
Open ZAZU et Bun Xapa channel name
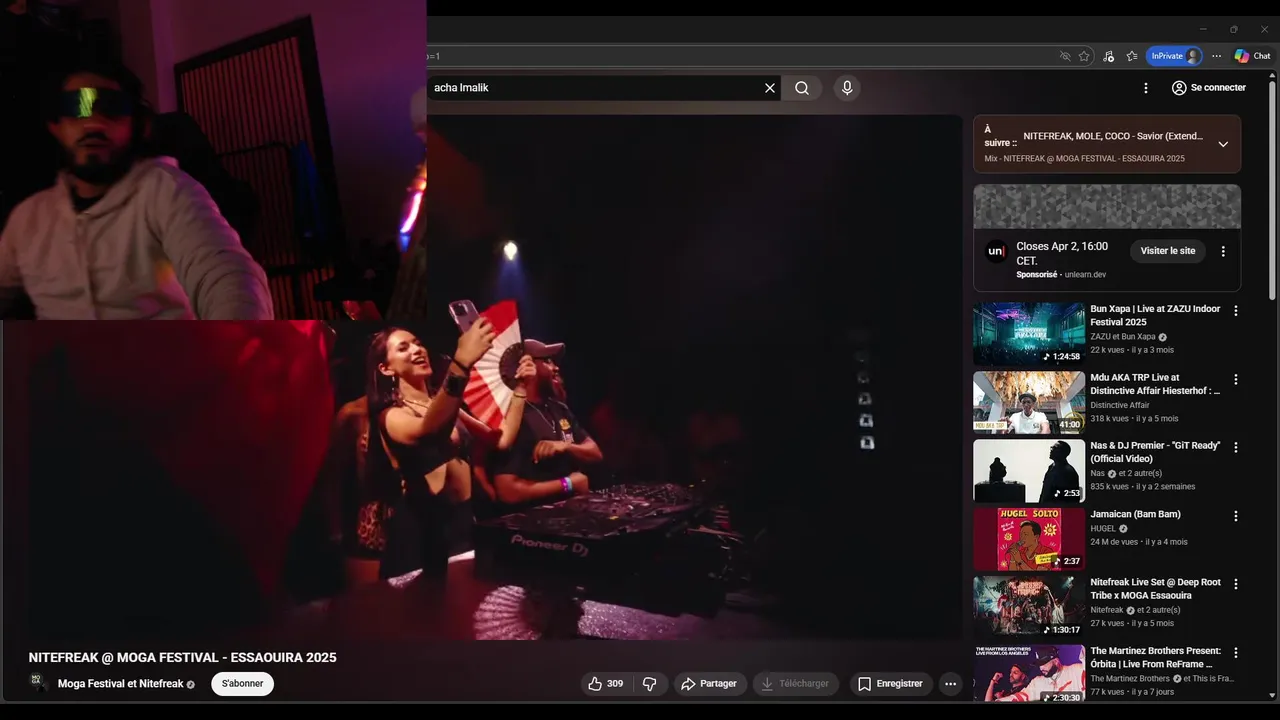pos(1123,337)
